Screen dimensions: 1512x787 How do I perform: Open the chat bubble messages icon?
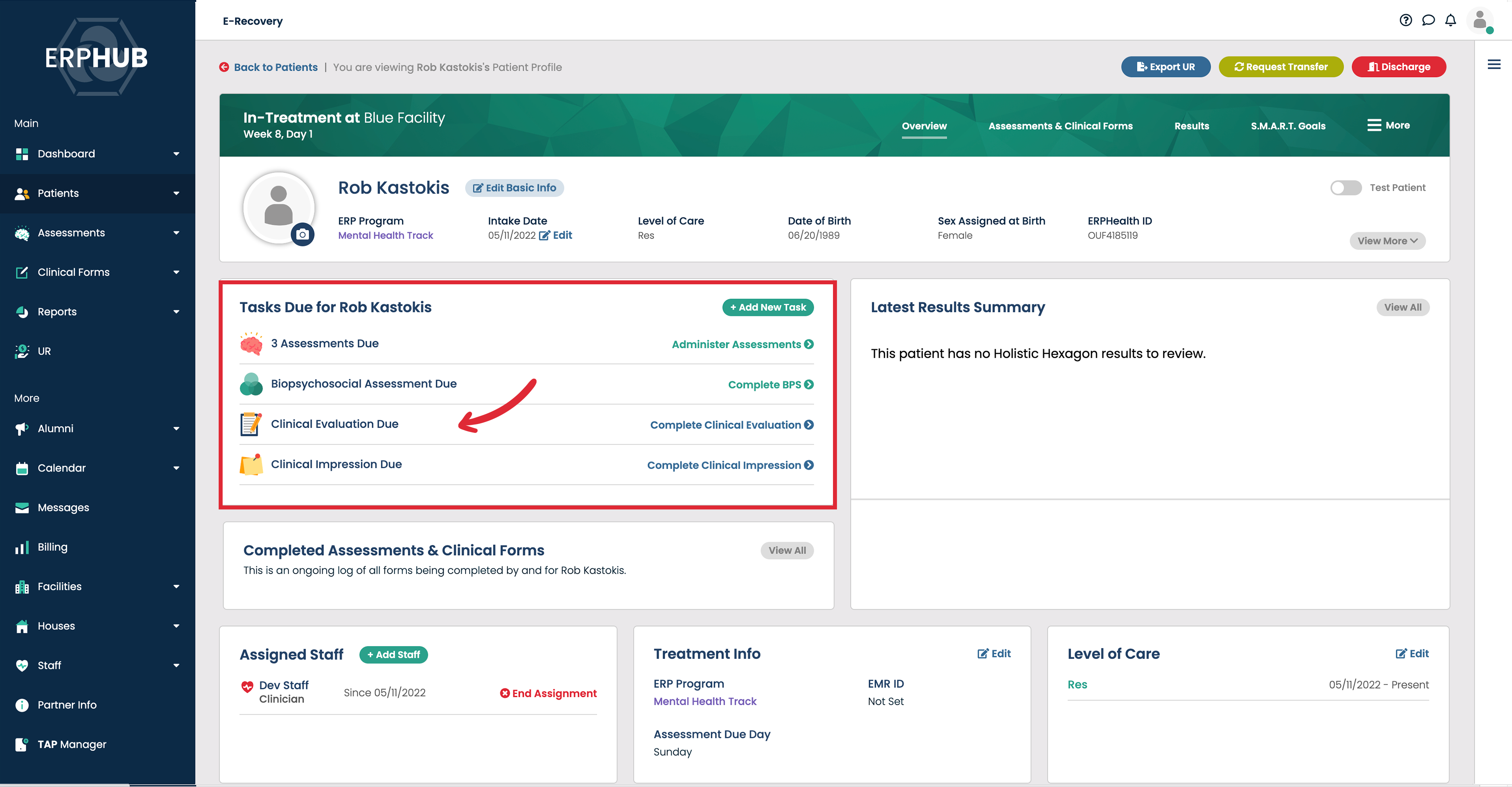pyautogui.click(x=1428, y=21)
